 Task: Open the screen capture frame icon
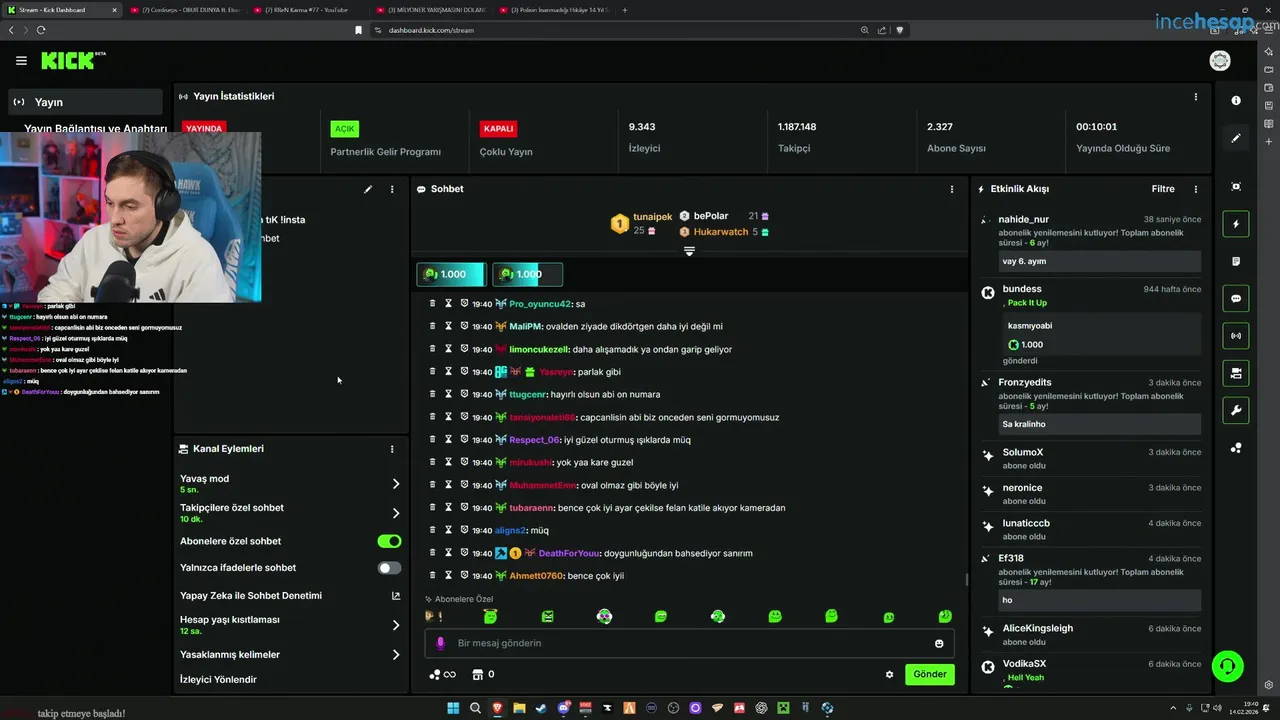coord(1236,187)
